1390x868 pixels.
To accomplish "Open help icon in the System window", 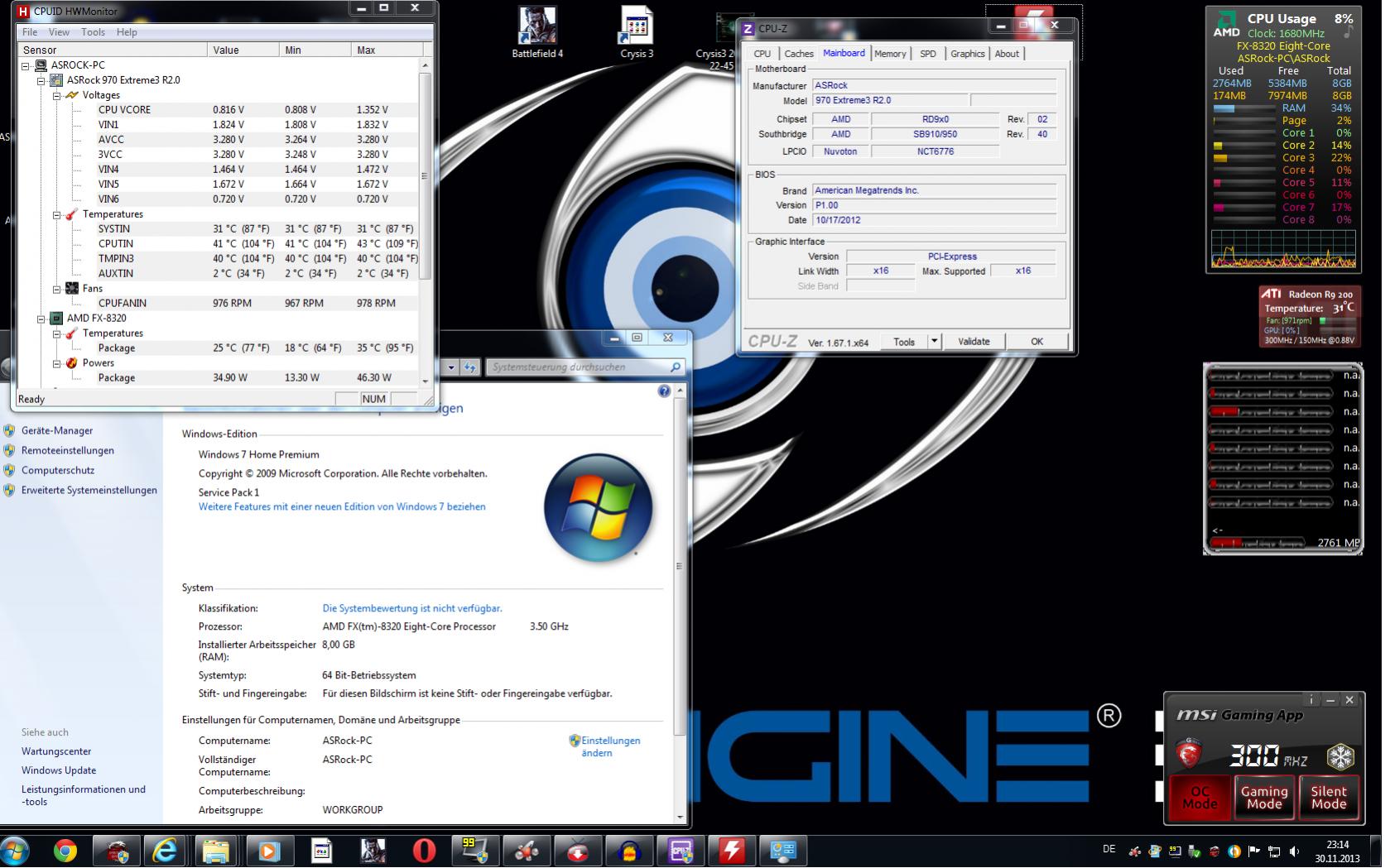I will pos(664,391).
